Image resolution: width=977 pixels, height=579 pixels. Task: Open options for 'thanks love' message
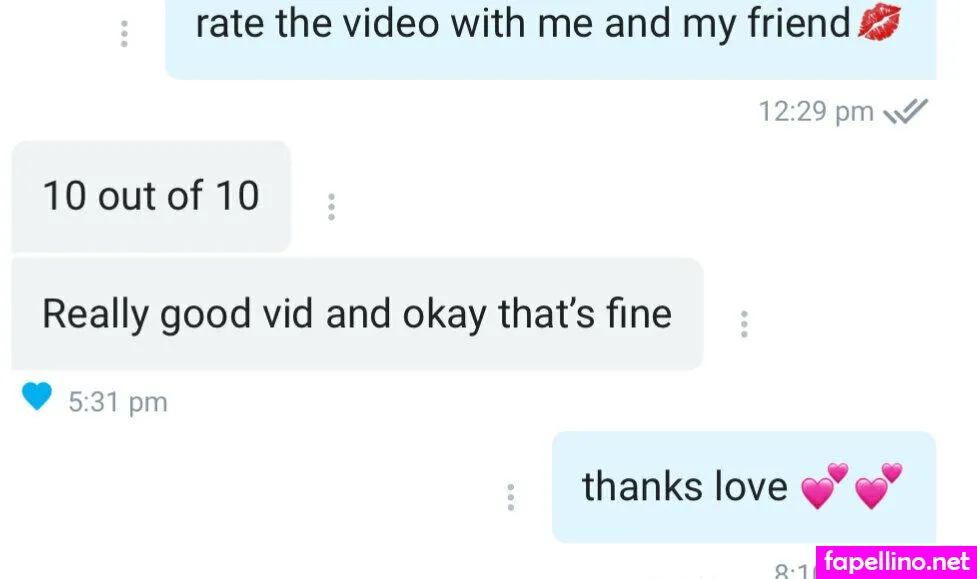click(x=511, y=497)
